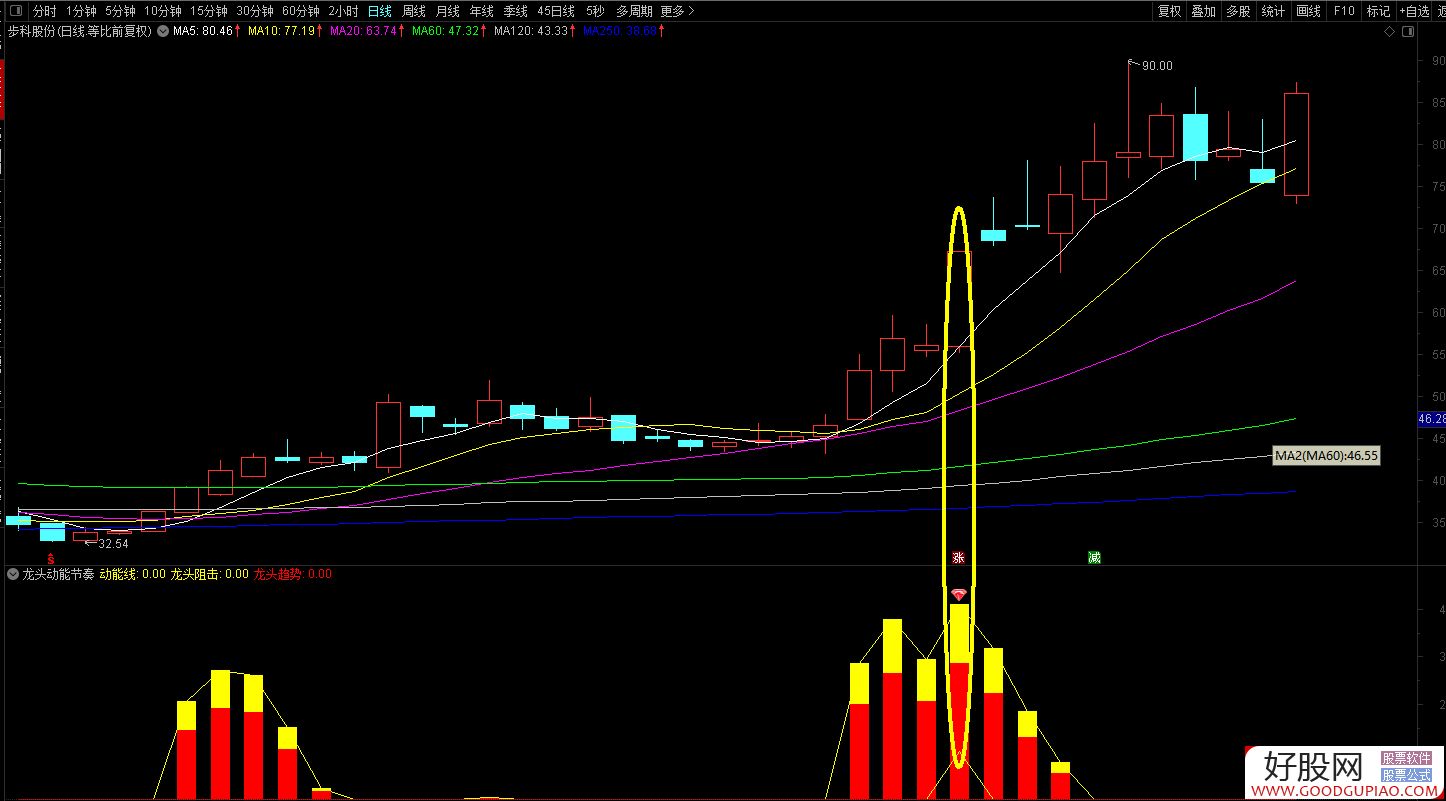Image resolution: width=1446 pixels, height=801 pixels.
Task: Select the 5秒 period tab
Action: [595, 11]
